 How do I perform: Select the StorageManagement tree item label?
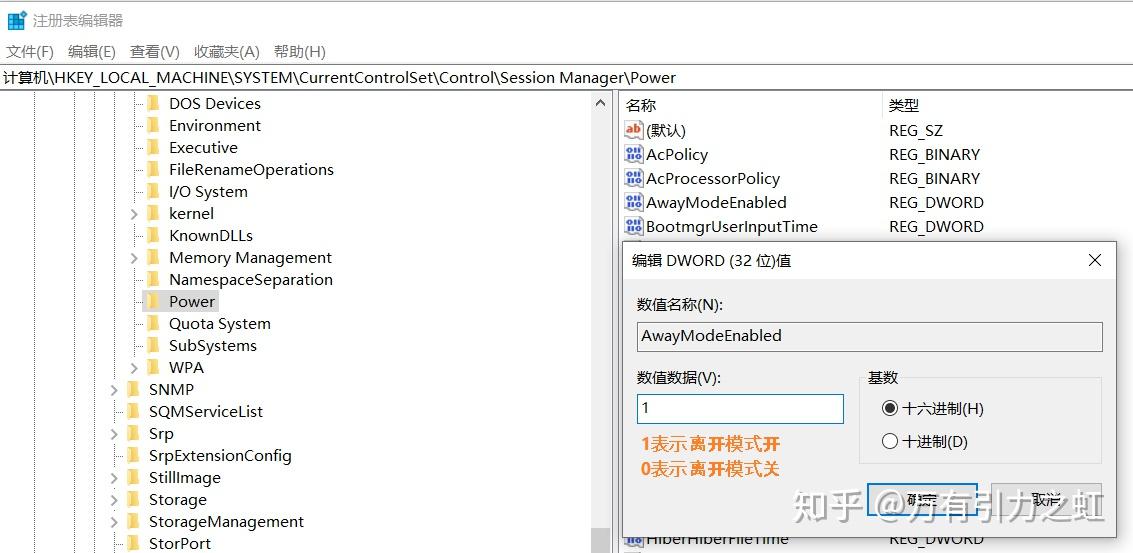click(226, 522)
